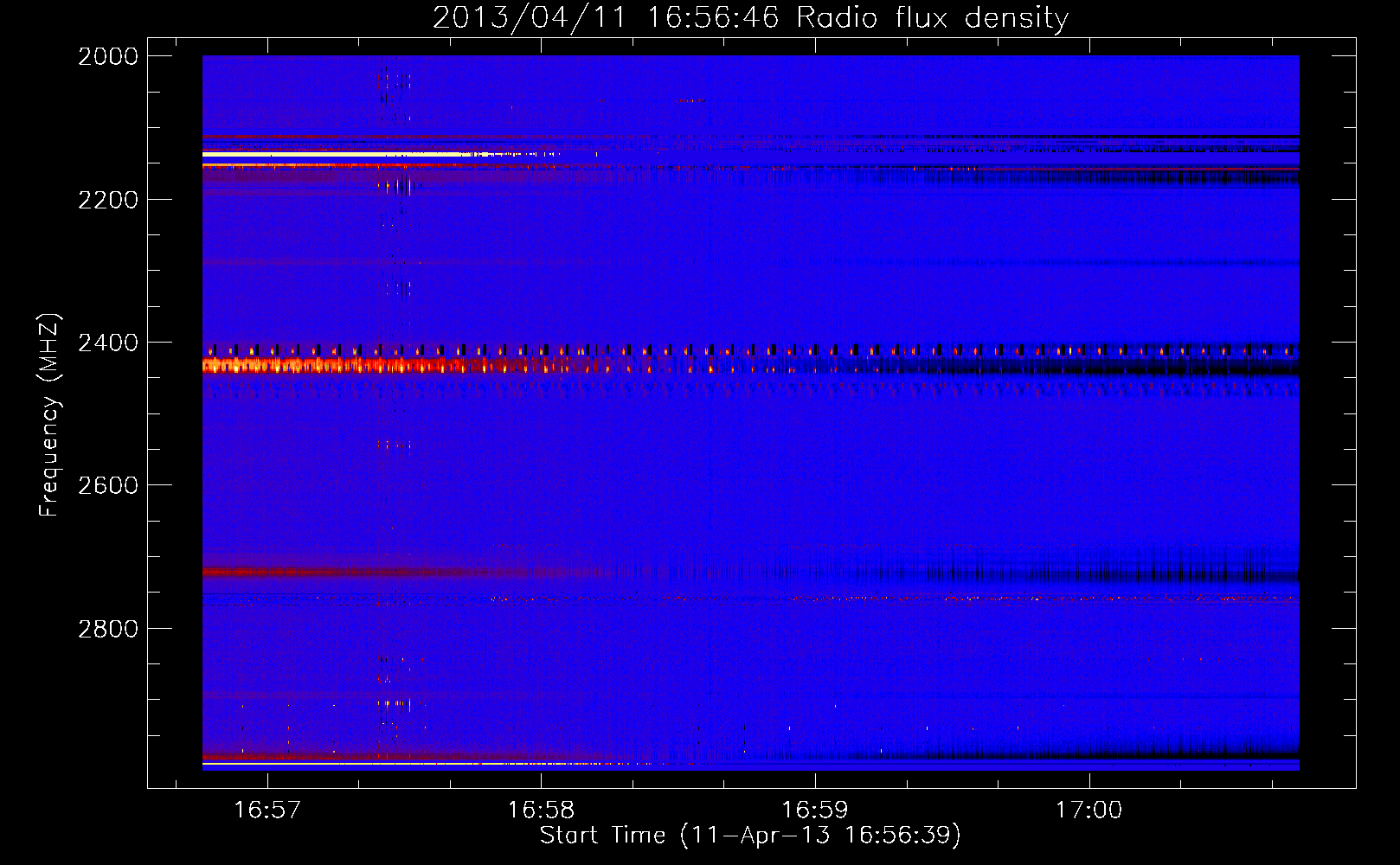Click the 17:00 time axis label
The height and width of the screenshot is (865, 1400).
1089,810
